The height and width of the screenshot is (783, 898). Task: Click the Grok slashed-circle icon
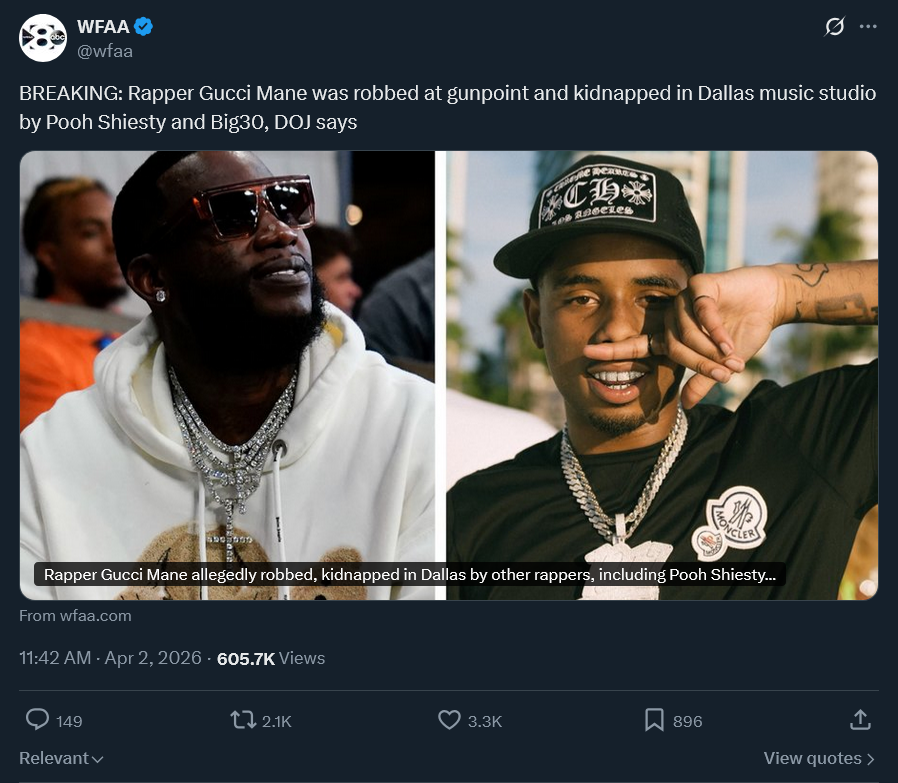(834, 26)
